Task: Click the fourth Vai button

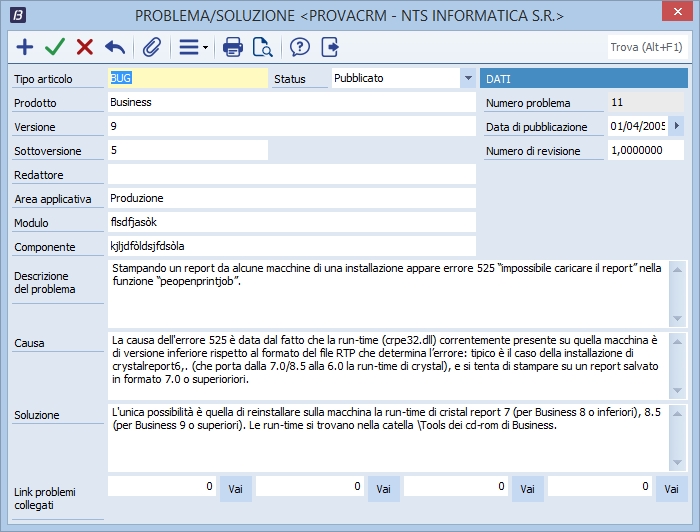Action: [x=671, y=489]
